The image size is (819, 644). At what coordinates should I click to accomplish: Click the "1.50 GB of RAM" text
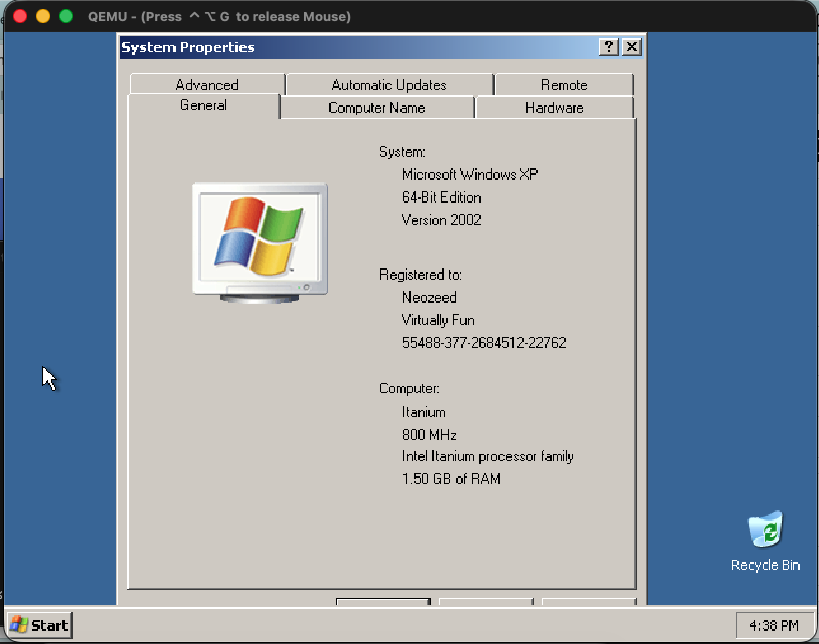(x=451, y=478)
